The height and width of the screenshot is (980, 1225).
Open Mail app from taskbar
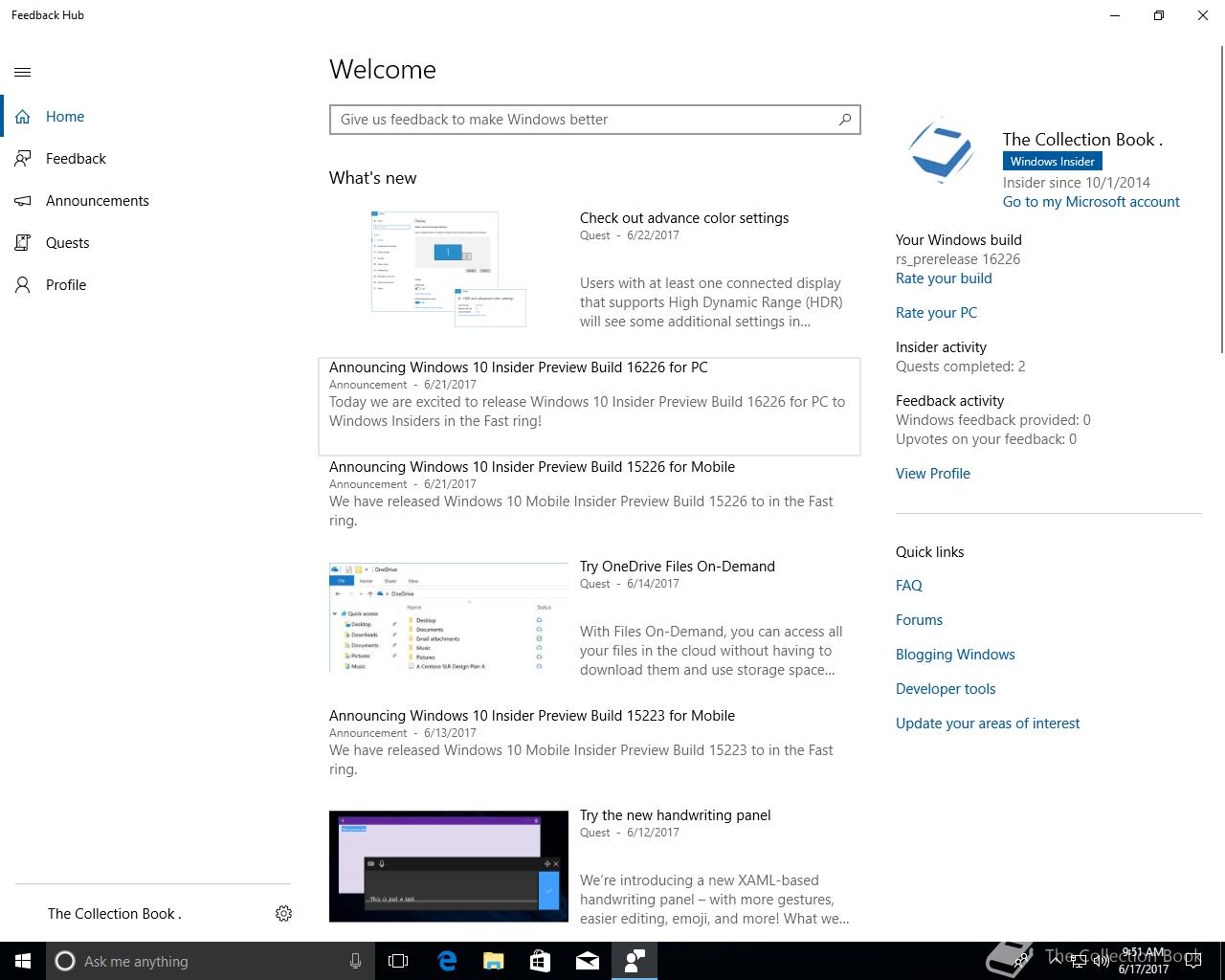[x=588, y=961]
